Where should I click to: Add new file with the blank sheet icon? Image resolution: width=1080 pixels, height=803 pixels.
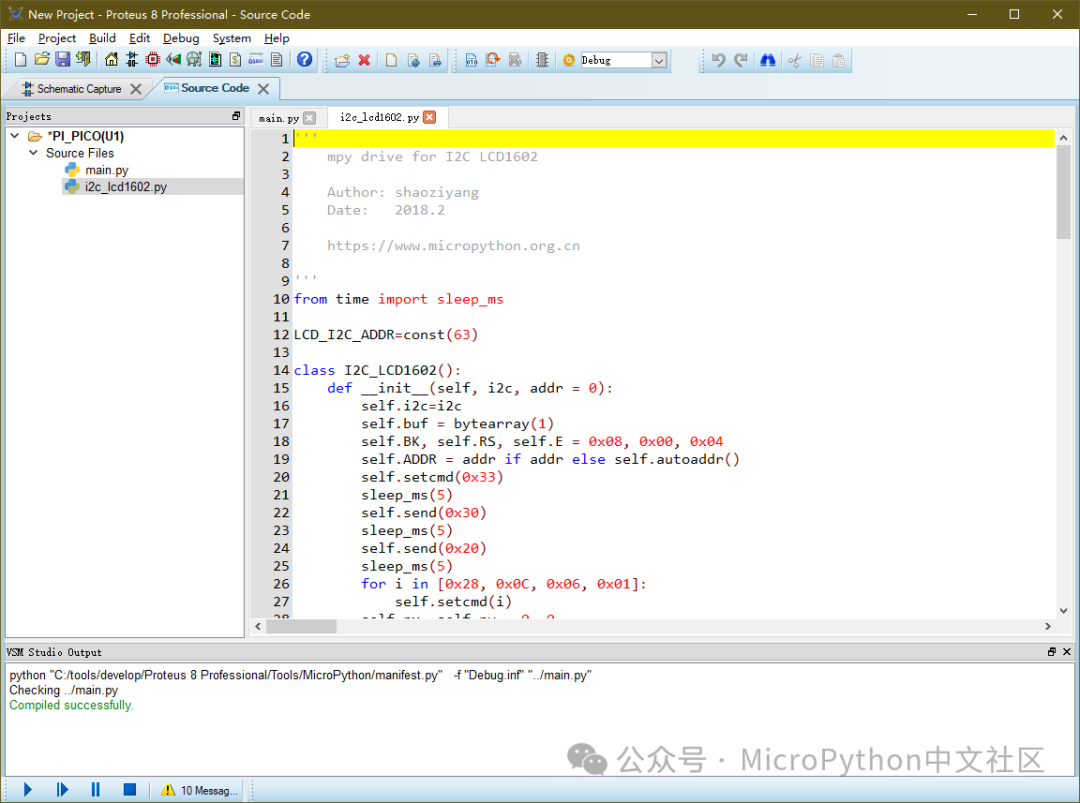(391, 61)
